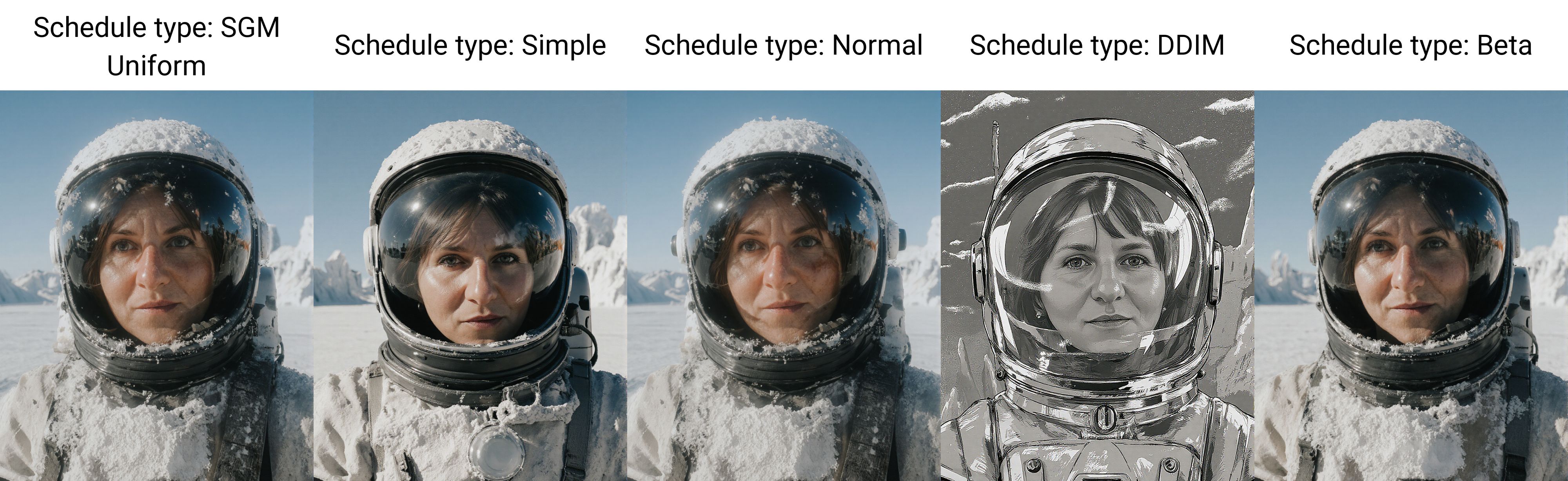Click the 'Schedule type: Simple' label
This screenshot has height=481, width=1568.
tap(470, 46)
